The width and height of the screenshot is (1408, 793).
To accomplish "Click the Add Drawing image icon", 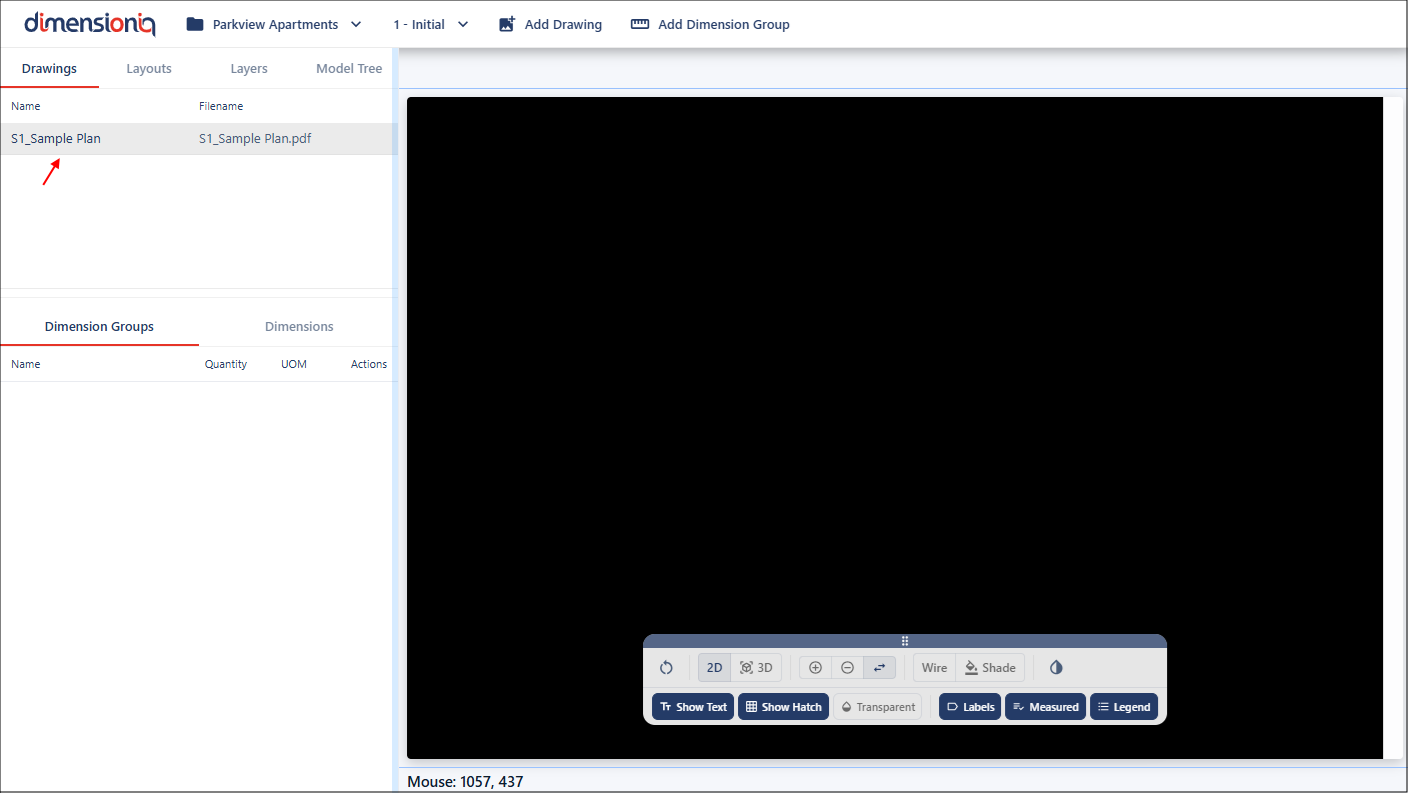I will click(x=507, y=24).
